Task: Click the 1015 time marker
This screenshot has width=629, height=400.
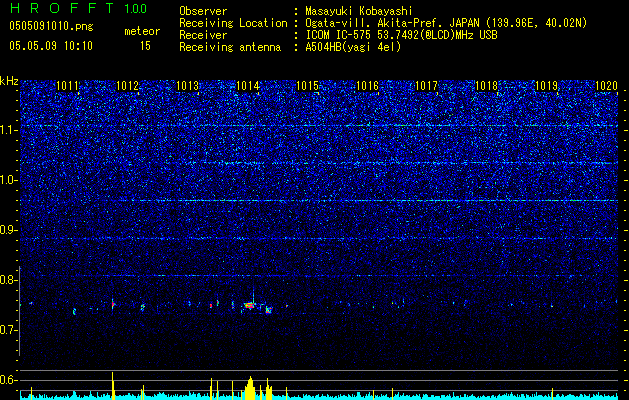Action: [x=307, y=86]
